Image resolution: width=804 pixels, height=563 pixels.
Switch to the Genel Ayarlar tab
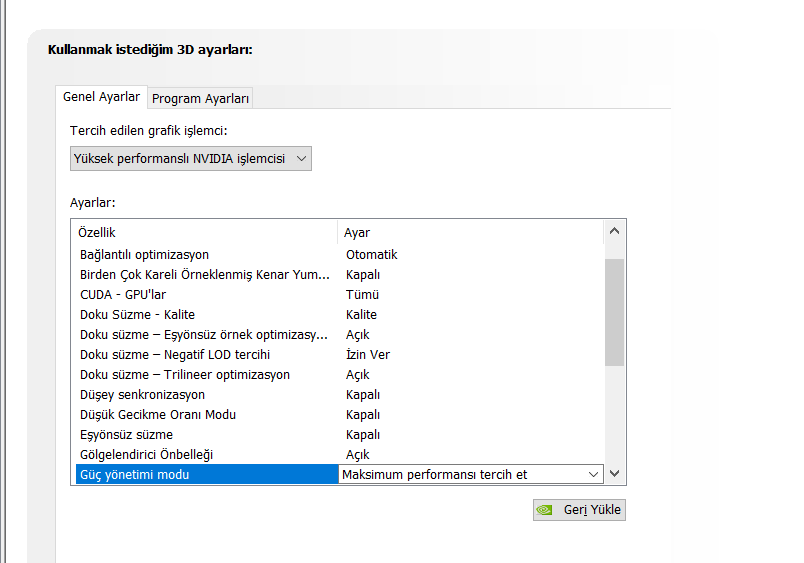pos(102,97)
